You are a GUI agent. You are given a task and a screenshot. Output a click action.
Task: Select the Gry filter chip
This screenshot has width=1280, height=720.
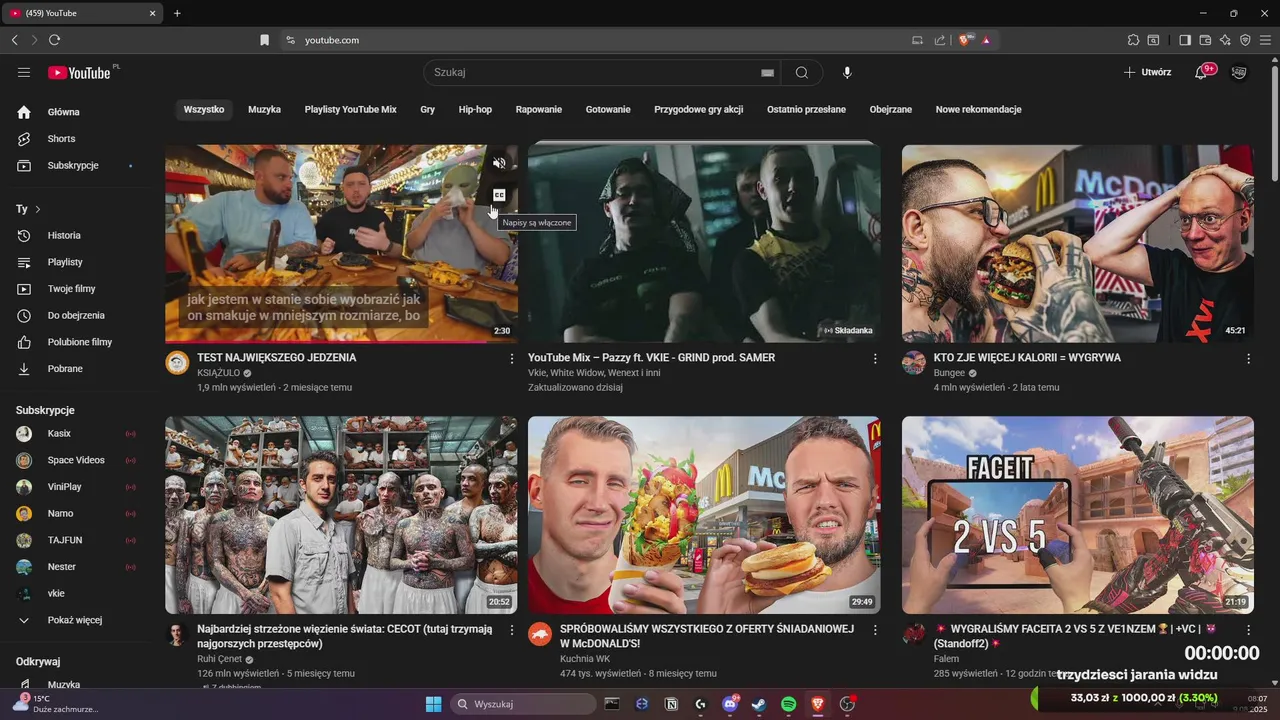click(x=428, y=109)
